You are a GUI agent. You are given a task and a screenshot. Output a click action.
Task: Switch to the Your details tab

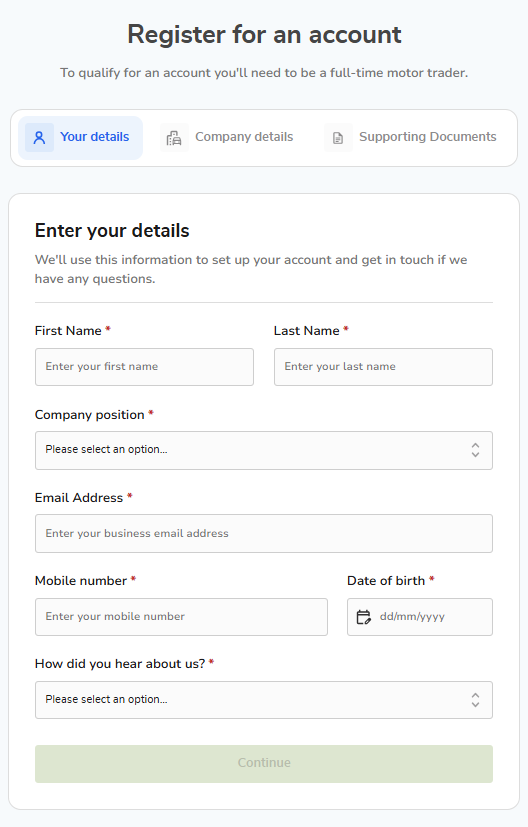click(80, 138)
